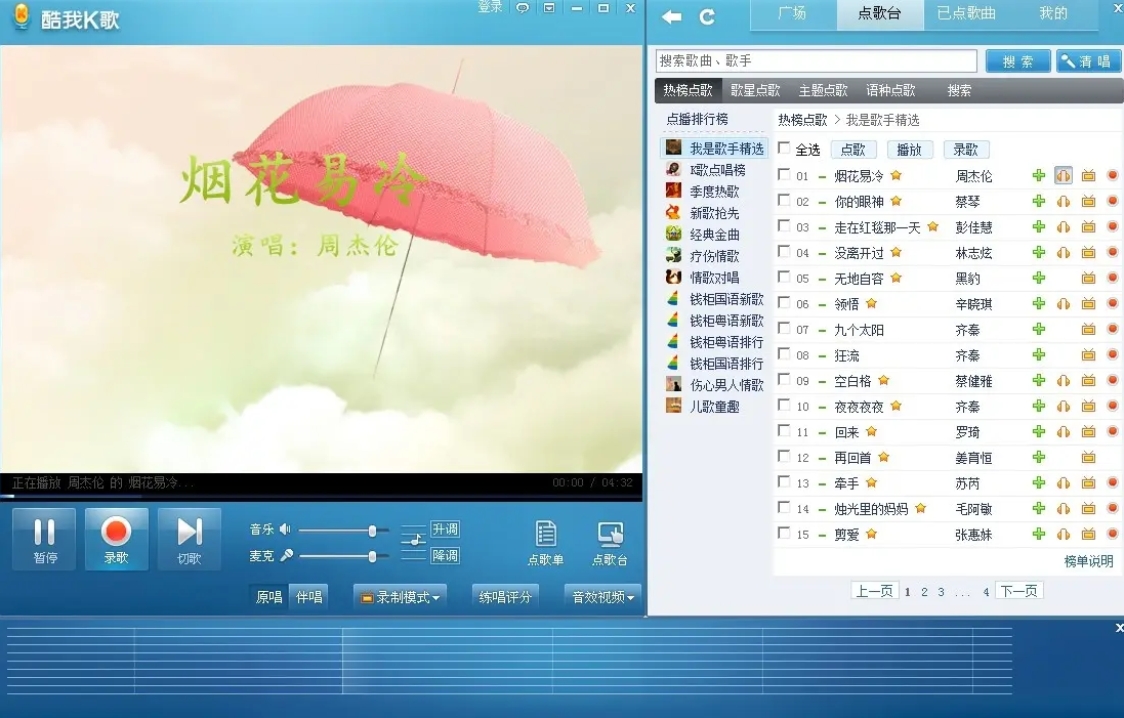Pause playback with the 暂停 button
The height and width of the screenshot is (718, 1124).
[44, 540]
